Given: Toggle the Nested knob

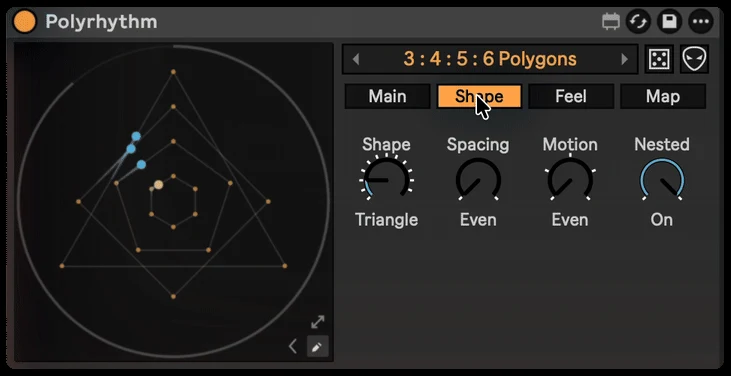Looking at the screenshot, I should click(x=662, y=179).
